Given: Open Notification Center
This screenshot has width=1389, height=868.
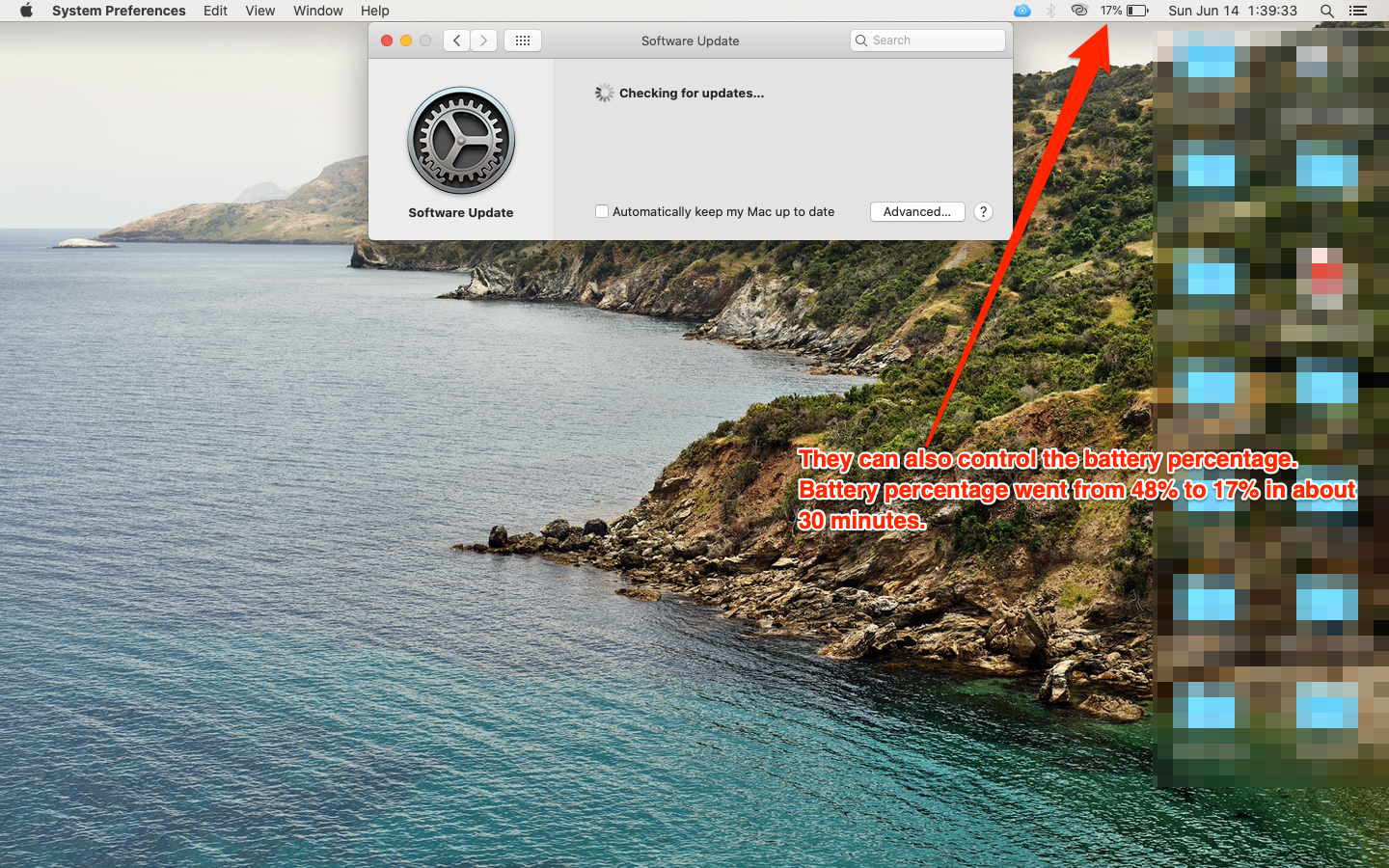Looking at the screenshot, I should (x=1358, y=11).
